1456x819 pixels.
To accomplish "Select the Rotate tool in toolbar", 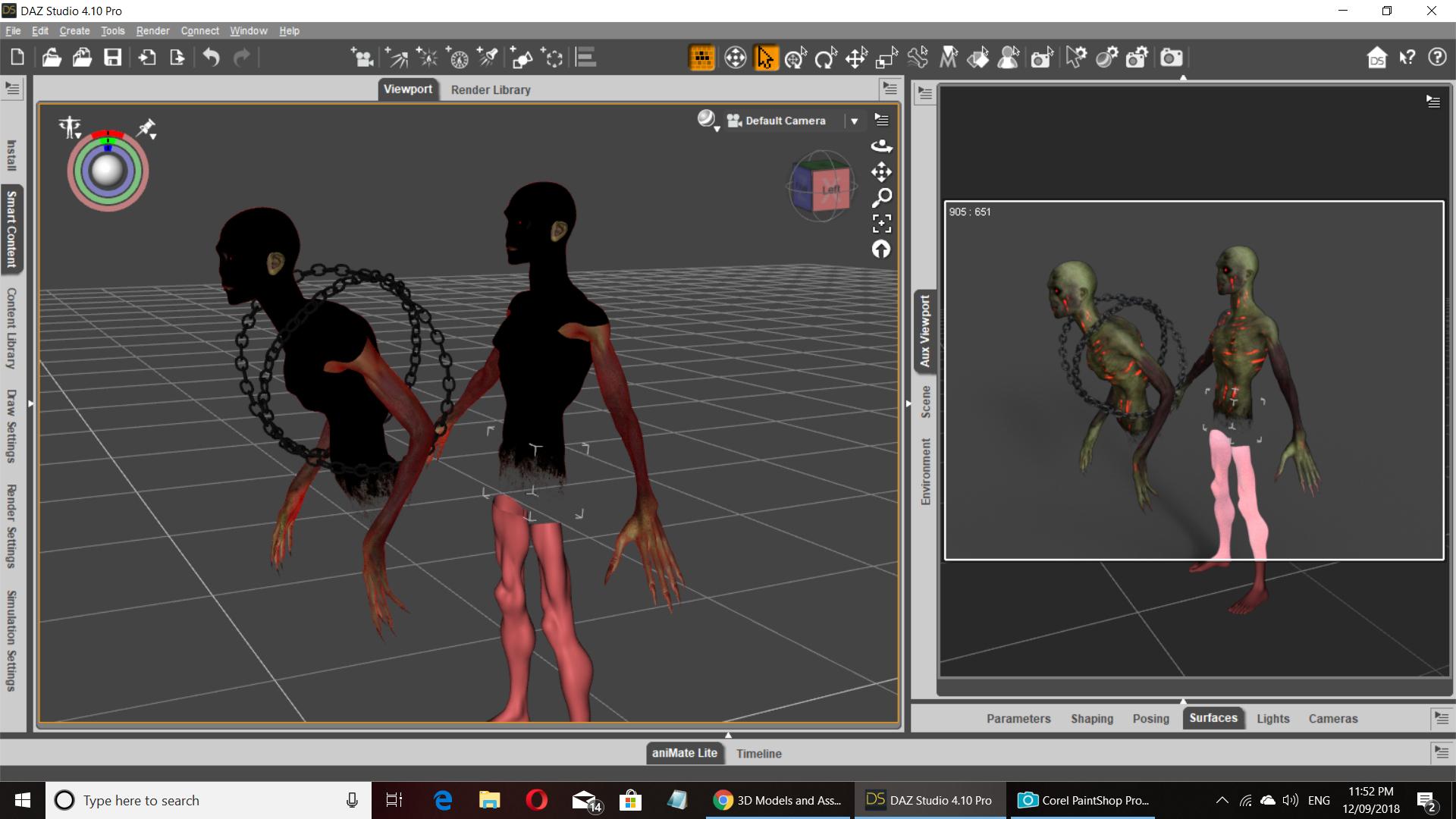I will pos(825,58).
